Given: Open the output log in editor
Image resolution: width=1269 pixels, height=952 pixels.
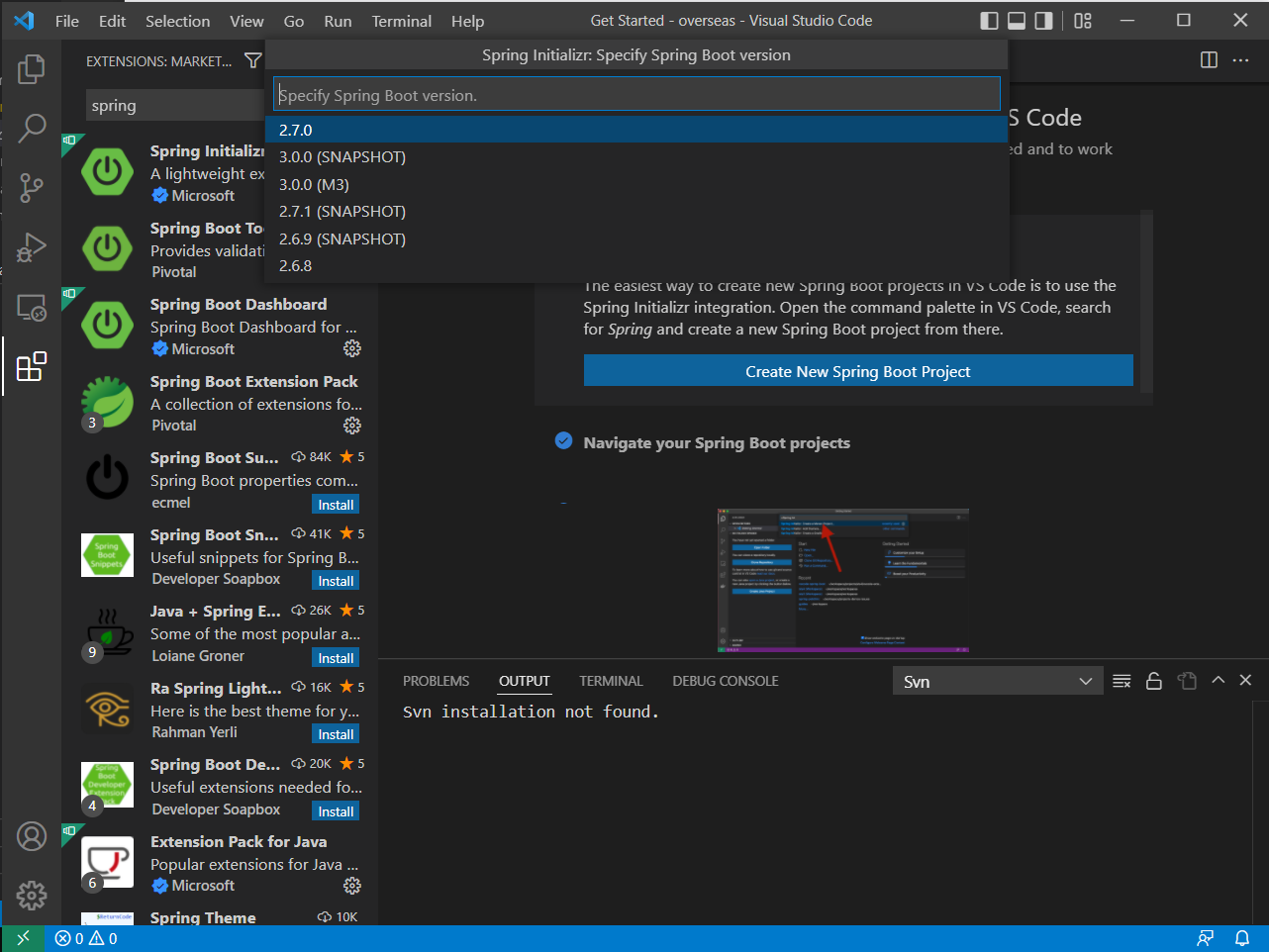Looking at the screenshot, I should pos(1187,681).
